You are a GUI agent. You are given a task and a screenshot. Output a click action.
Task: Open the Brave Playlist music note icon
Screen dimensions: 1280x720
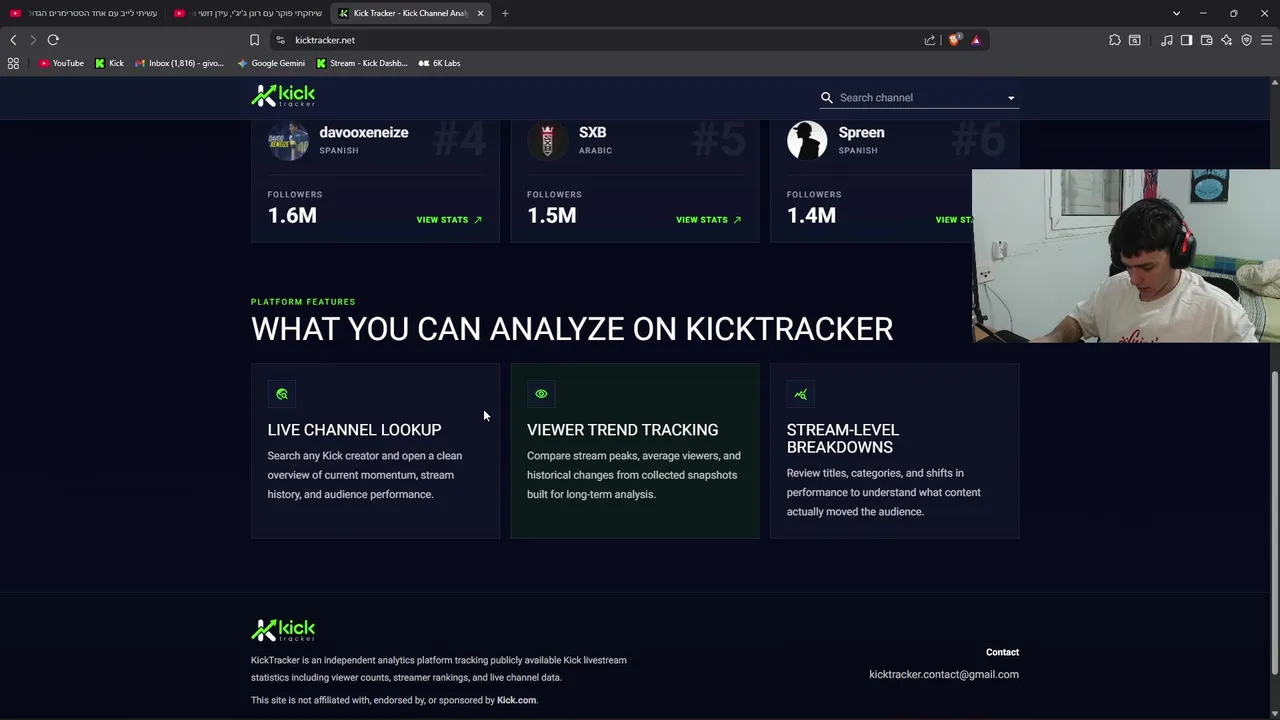pyautogui.click(x=1167, y=40)
